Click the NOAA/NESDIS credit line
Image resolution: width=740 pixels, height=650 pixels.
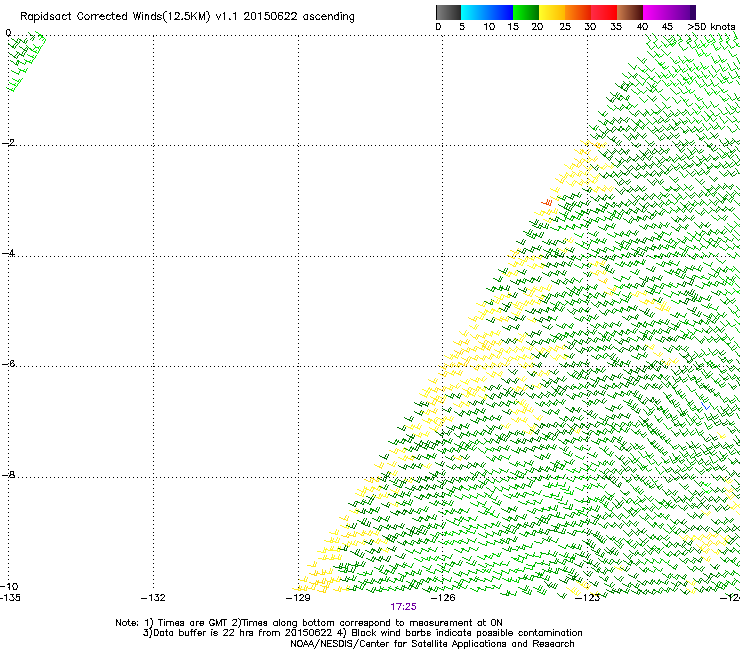pyautogui.click(x=432, y=644)
